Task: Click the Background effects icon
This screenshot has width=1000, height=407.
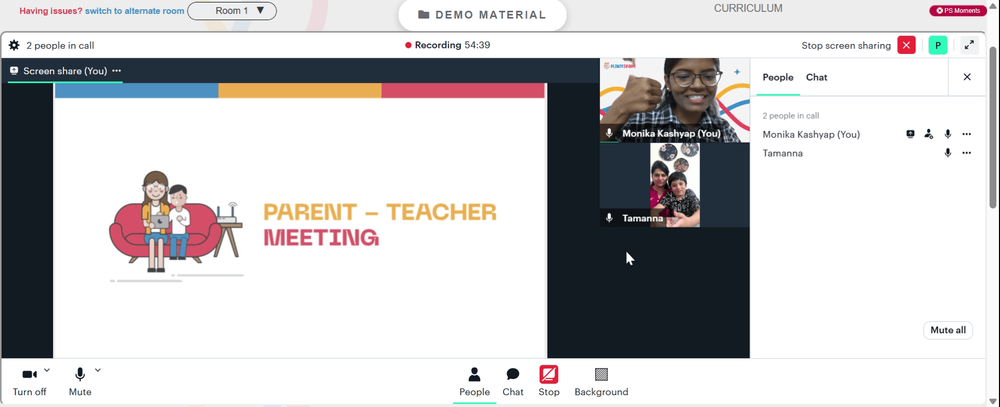Action: pyautogui.click(x=601, y=374)
